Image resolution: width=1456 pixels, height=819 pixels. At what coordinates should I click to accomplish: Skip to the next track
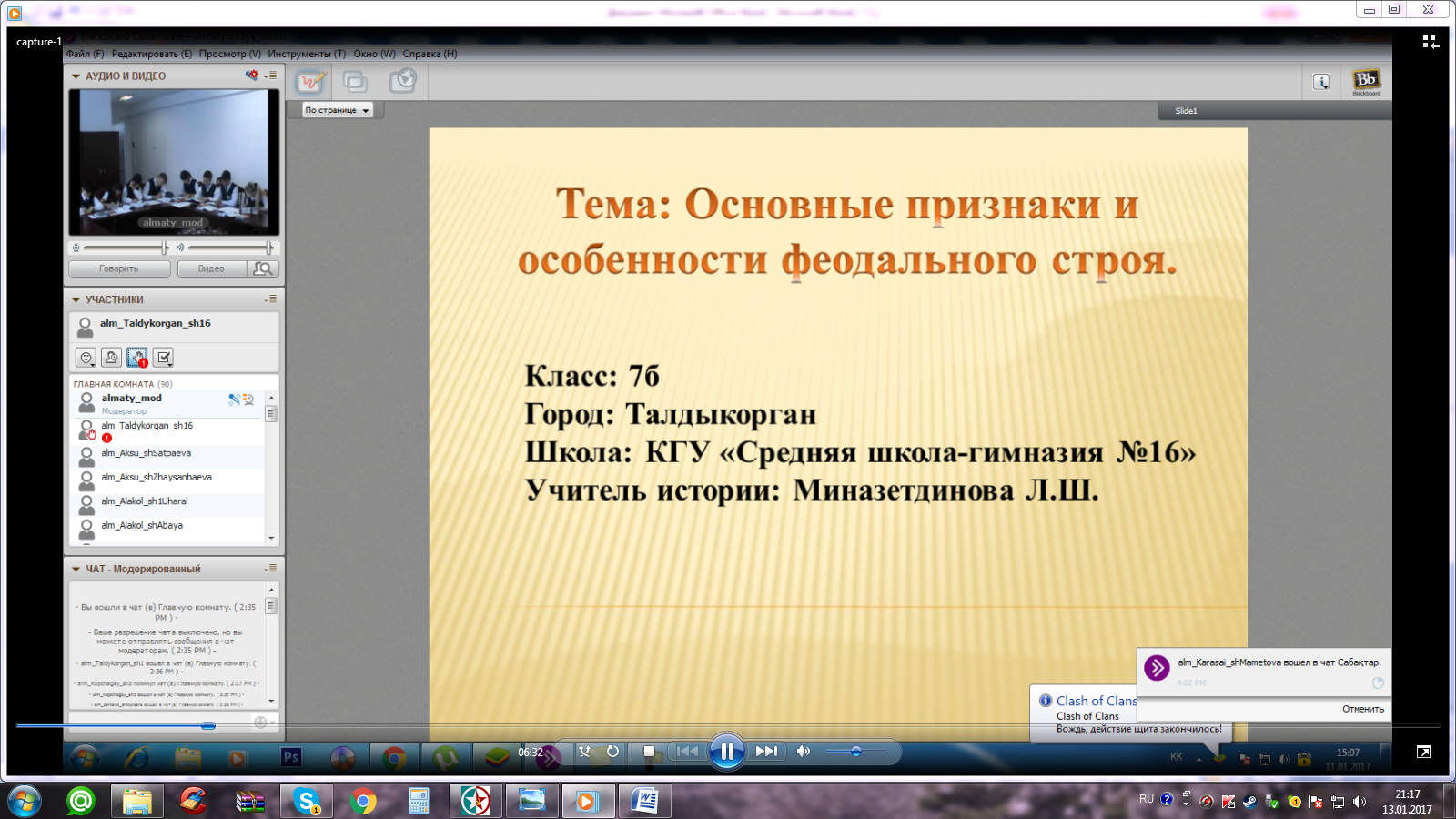[766, 751]
